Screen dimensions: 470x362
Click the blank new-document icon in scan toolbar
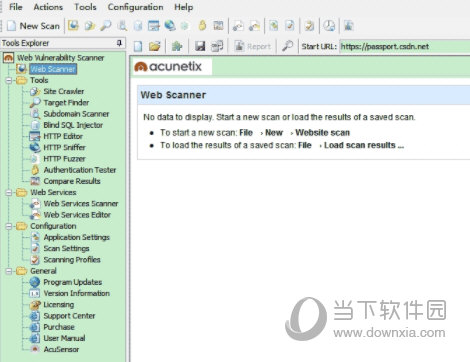(138, 46)
